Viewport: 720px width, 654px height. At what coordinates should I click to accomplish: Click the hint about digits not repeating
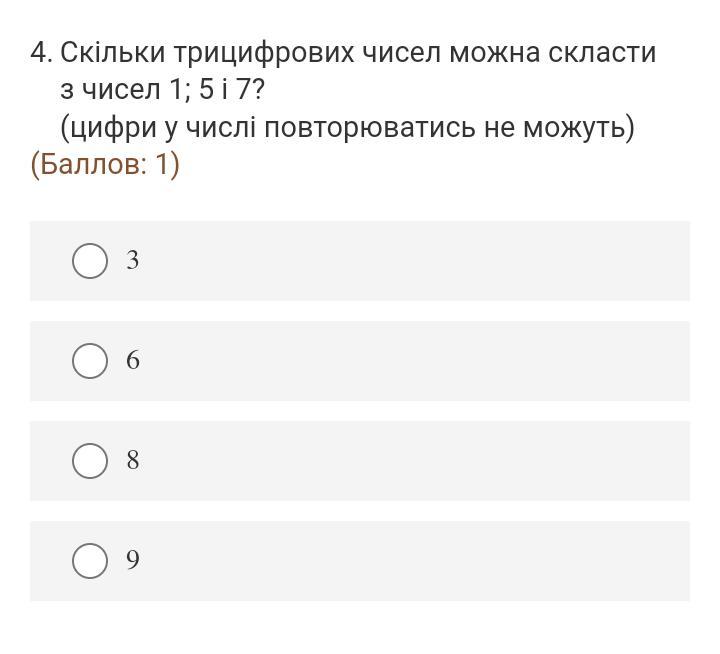[347, 129]
